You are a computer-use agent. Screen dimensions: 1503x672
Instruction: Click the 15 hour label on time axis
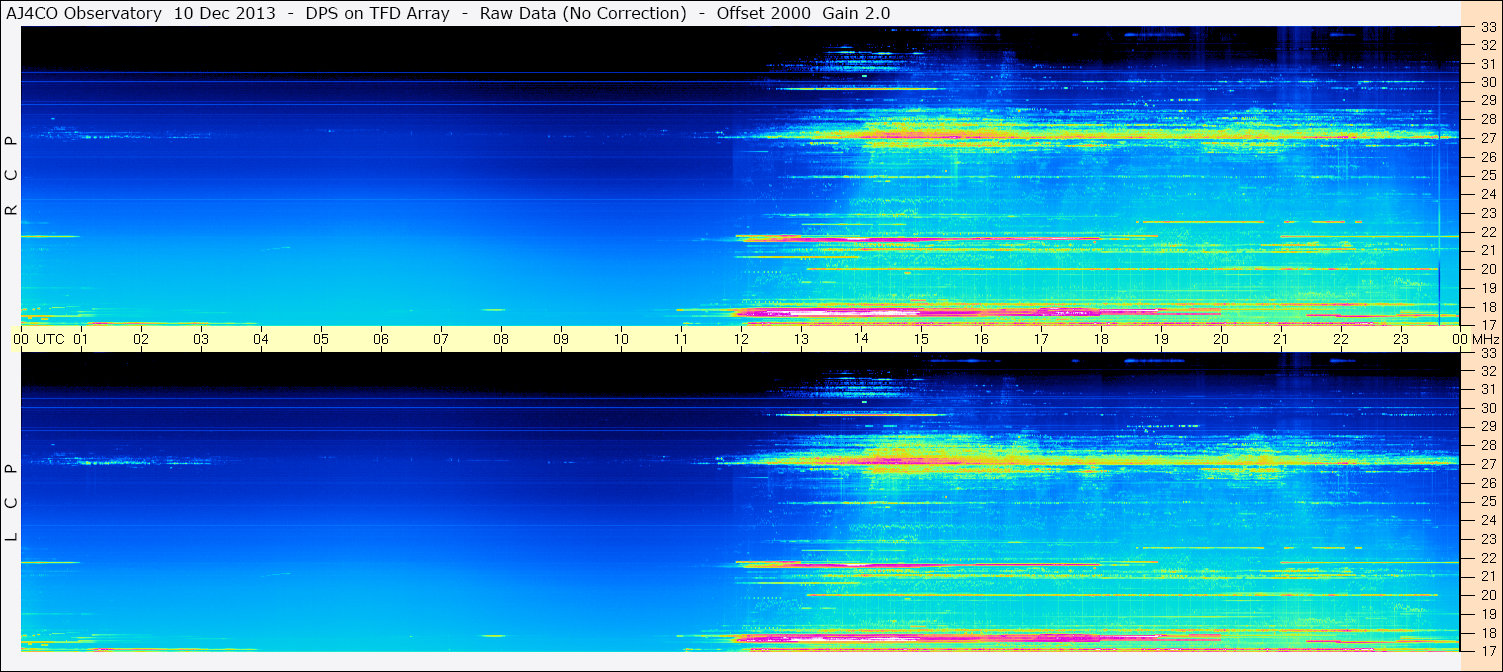click(x=921, y=340)
